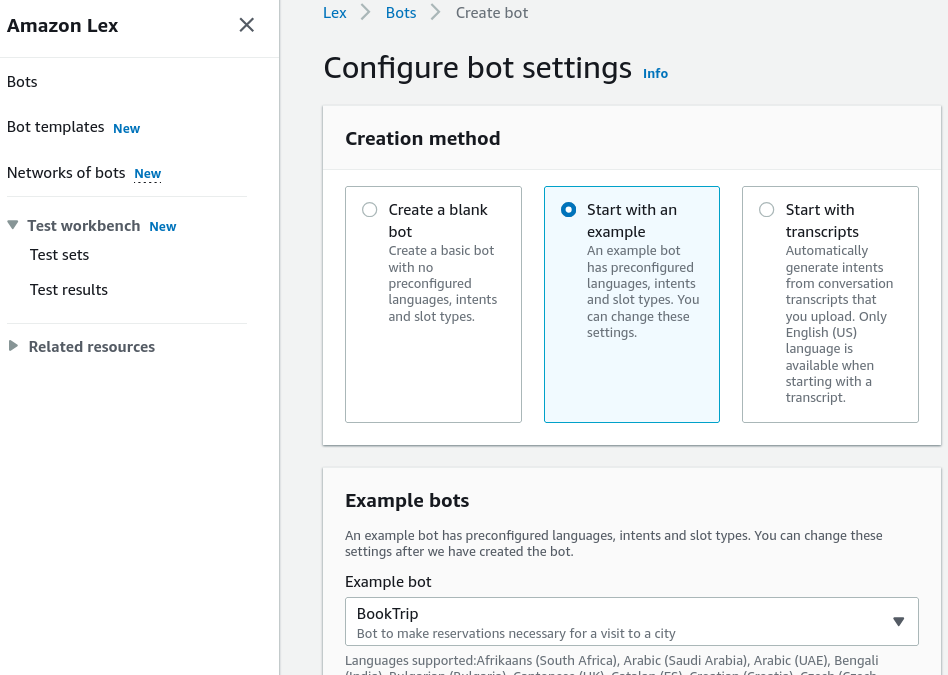
Task: Click the Start with transcripts description text
Action: pos(839,324)
